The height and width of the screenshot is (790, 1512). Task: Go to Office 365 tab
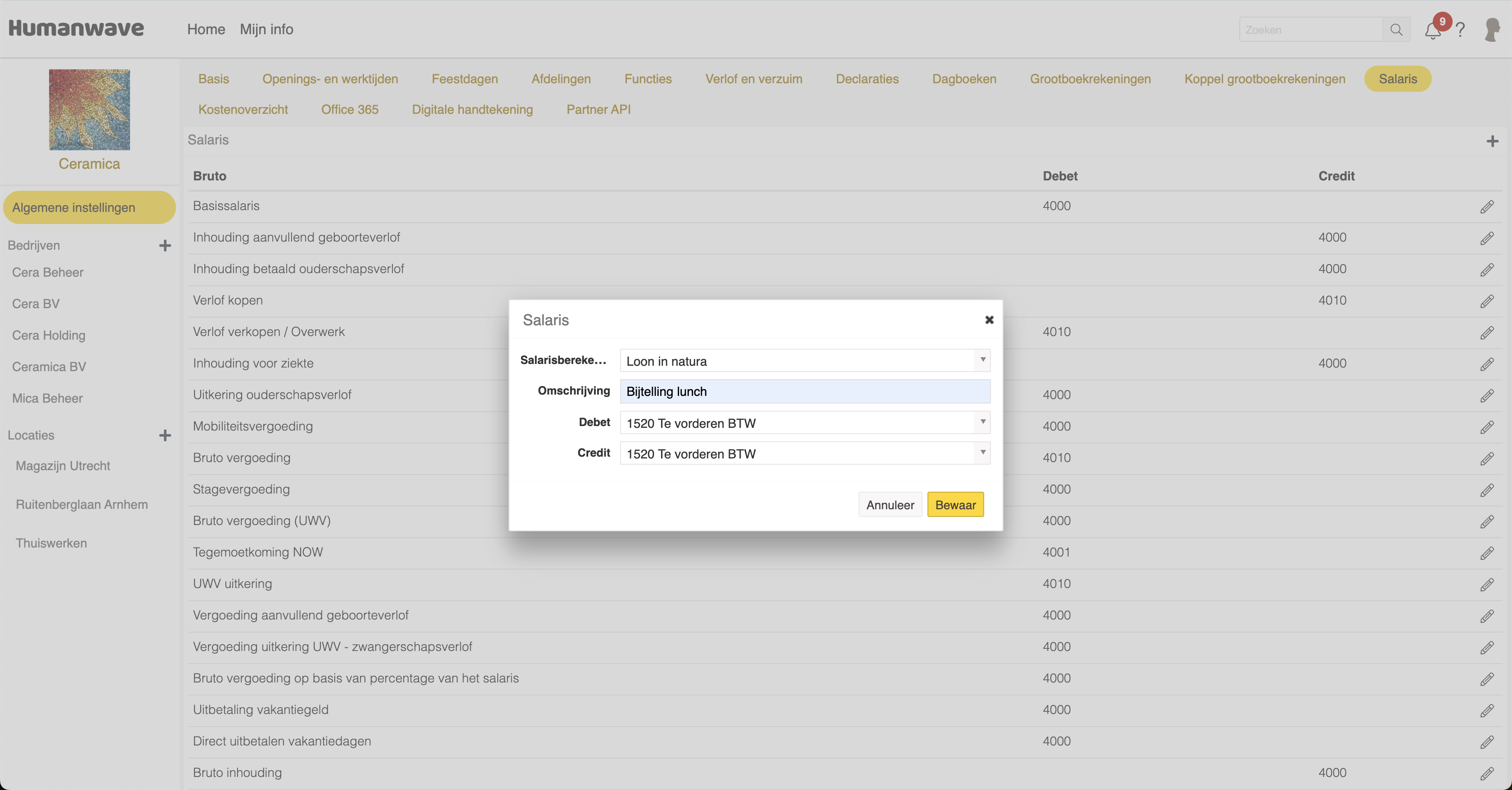pyautogui.click(x=349, y=109)
